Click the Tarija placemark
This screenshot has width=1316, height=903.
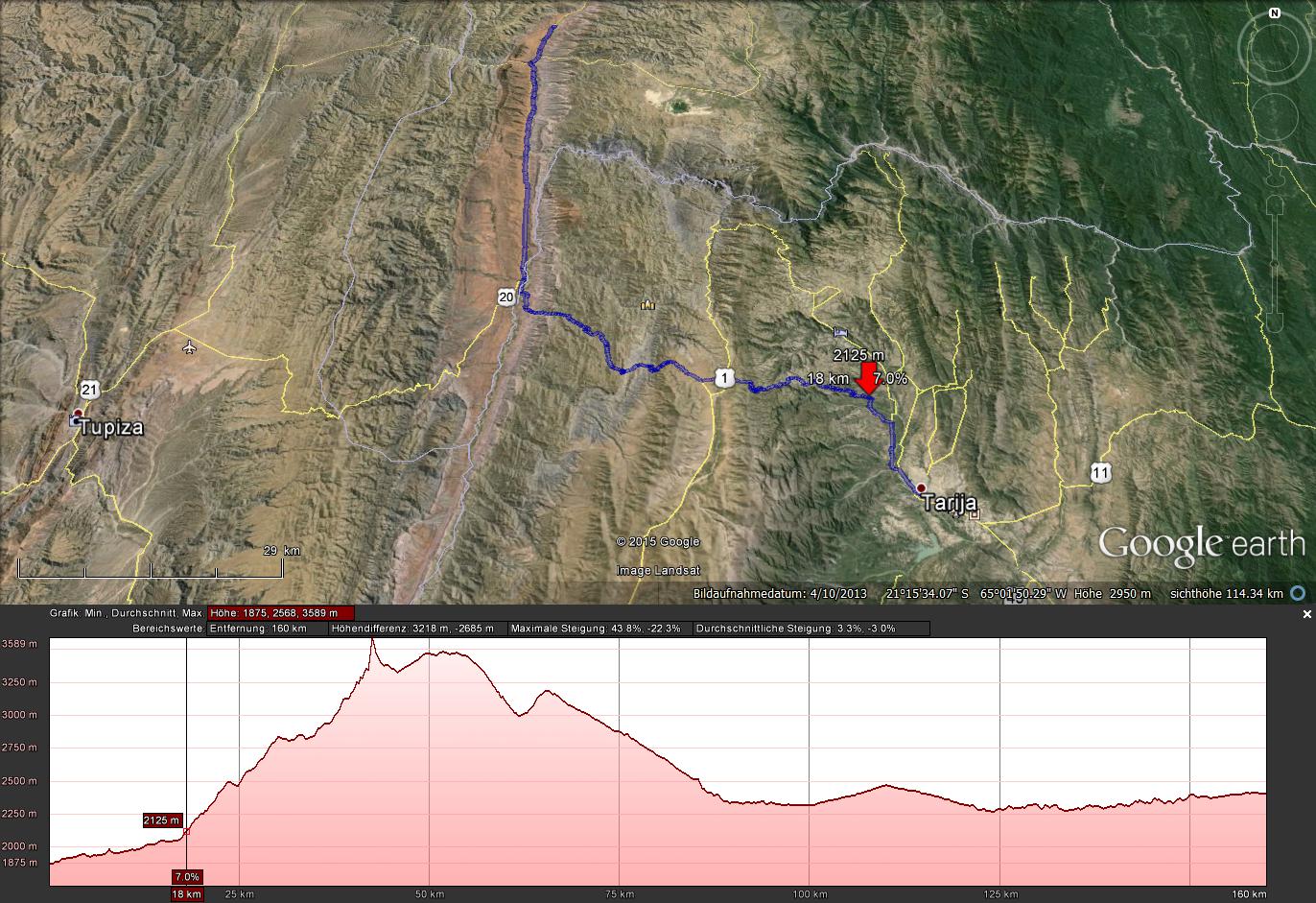pyautogui.click(x=922, y=488)
